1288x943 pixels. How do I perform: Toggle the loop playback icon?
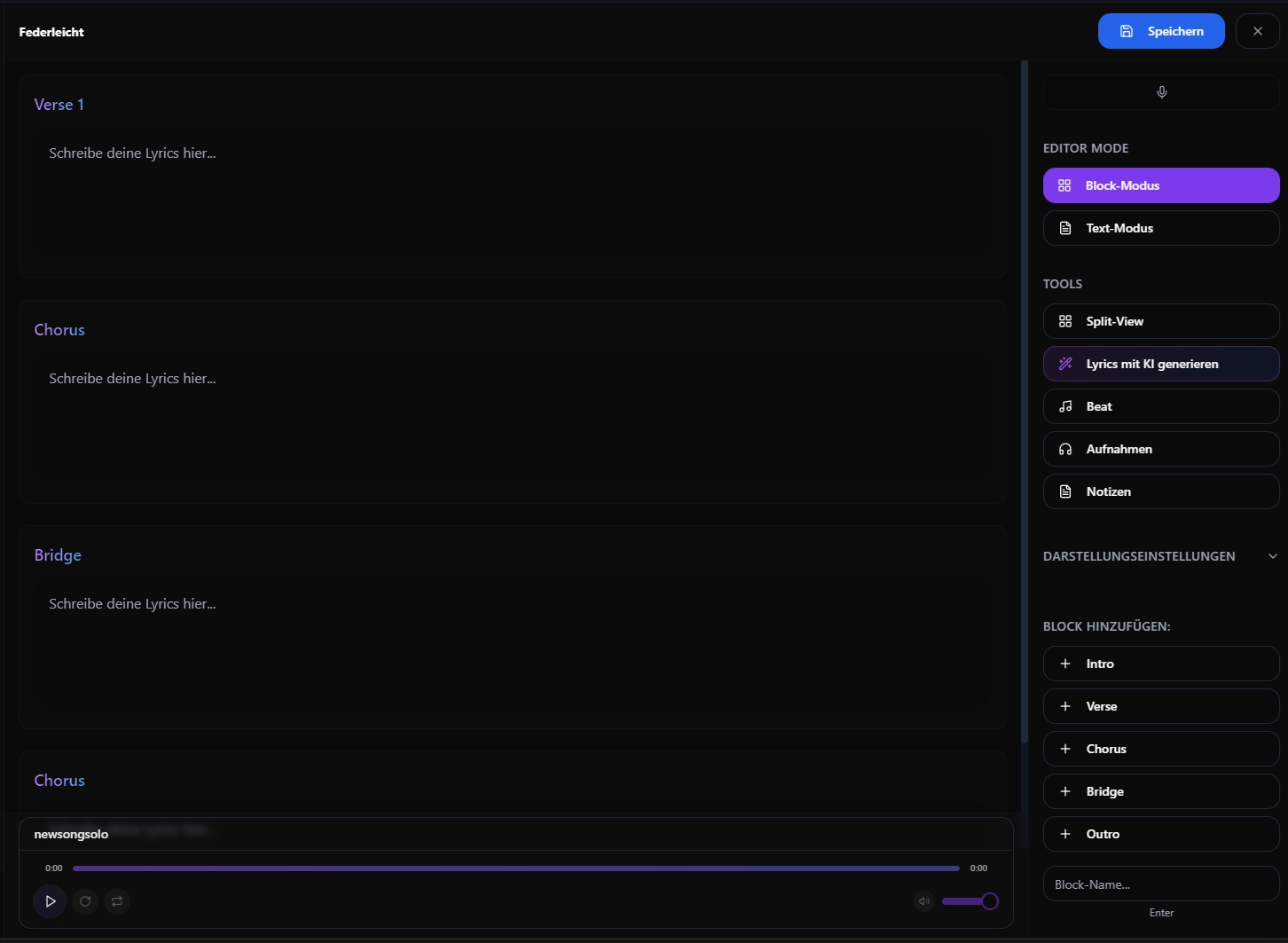click(117, 901)
